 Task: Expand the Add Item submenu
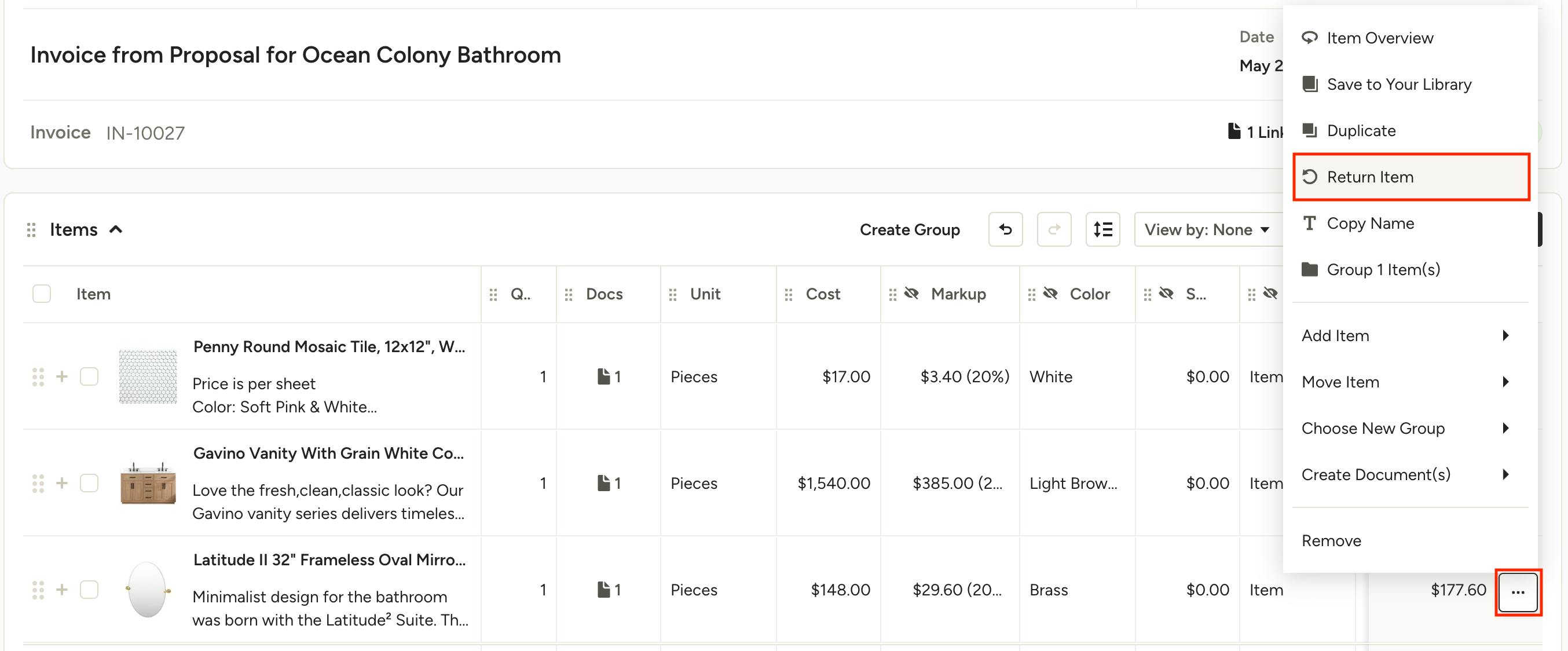tap(1411, 335)
